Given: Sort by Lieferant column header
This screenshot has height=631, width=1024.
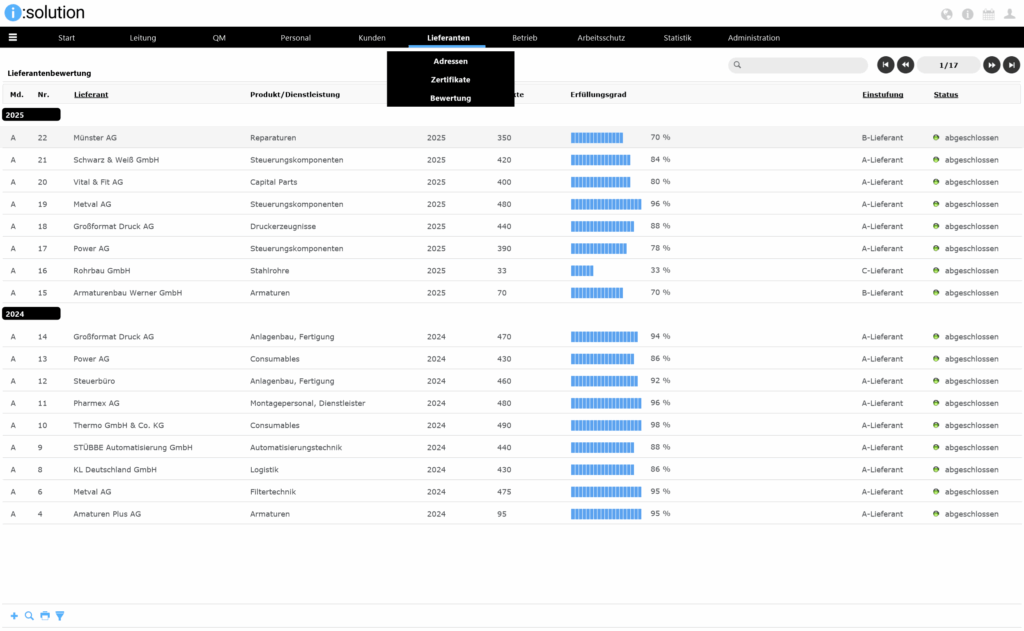Looking at the screenshot, I should [91, 95].
